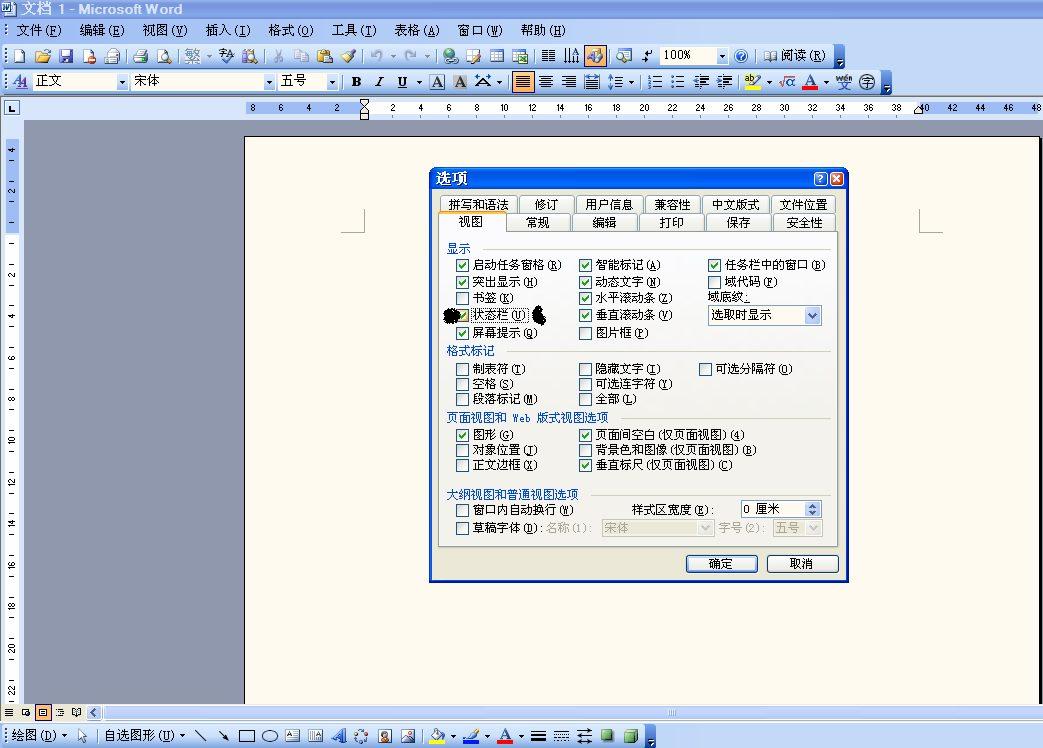This screenshot has height=748, width=1043.
Task: Click the line color brush in drawing toolbar
Action: (x=470, y=736)
